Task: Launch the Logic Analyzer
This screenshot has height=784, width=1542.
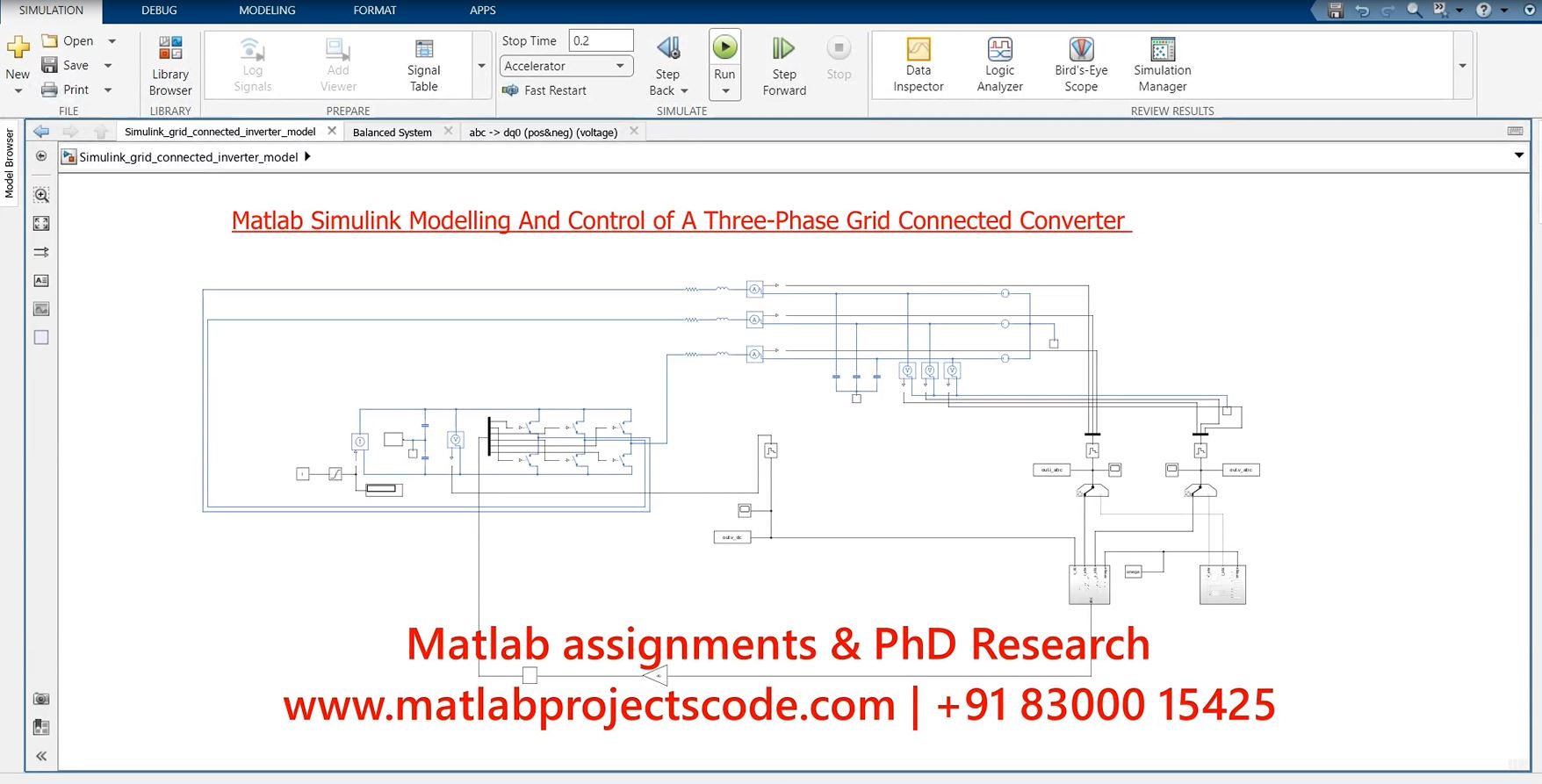Action: pos(999,65)
